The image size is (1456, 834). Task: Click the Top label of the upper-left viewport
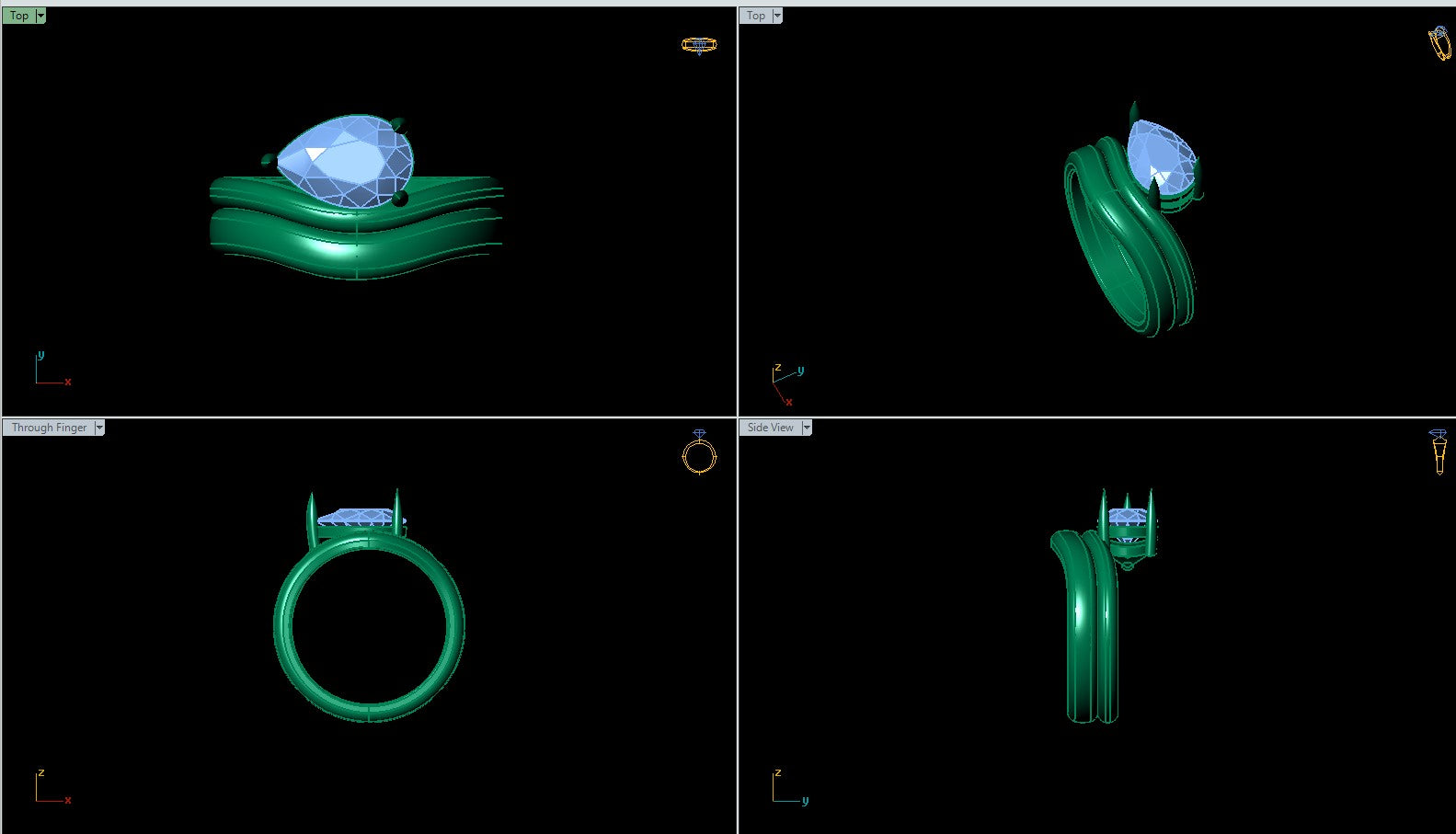point(19,16)
